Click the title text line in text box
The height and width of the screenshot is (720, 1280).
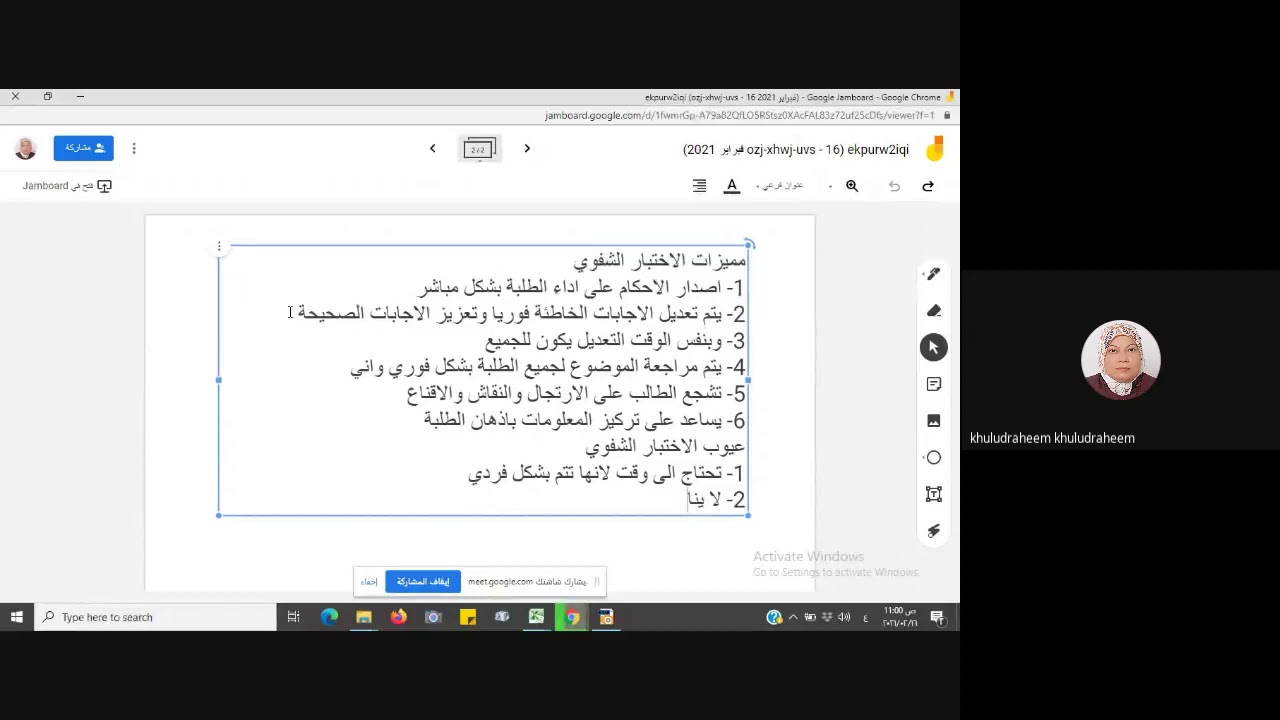coord(660,261)
